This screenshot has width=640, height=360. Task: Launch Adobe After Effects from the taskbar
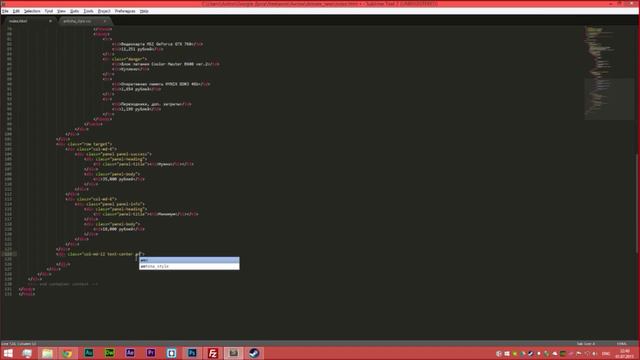[x=130, y=353]
